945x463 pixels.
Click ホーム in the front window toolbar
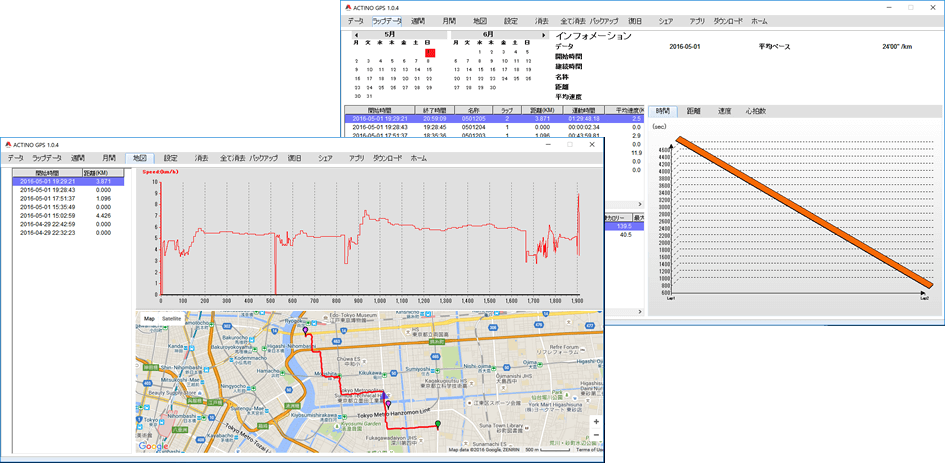point(419,159)
